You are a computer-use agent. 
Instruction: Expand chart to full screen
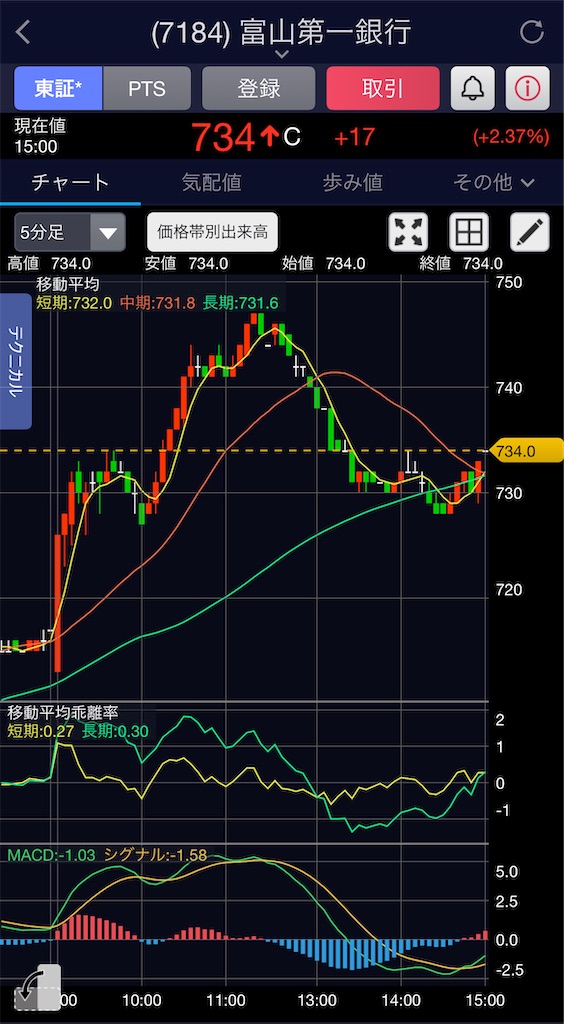click(x=409, y=232)
